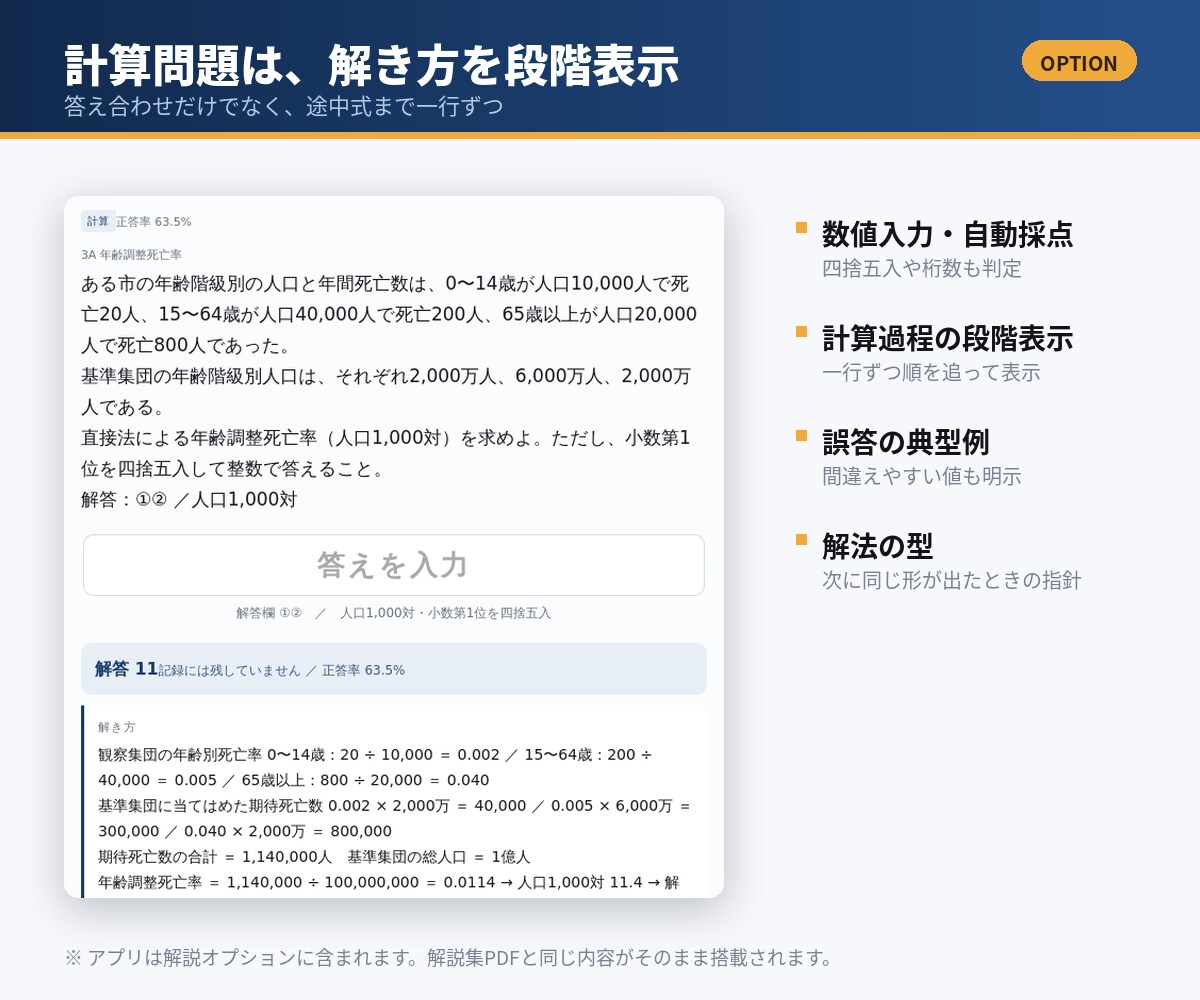Image resolution: width=1200 pixels, height=1000 pixels.
Task: Click the 正答率 63.5% label beside 計算
Action: coord(154,222)
